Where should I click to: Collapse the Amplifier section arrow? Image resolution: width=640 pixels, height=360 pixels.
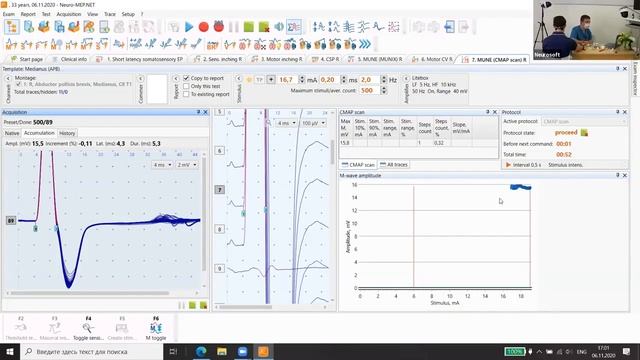coord(407,78)
